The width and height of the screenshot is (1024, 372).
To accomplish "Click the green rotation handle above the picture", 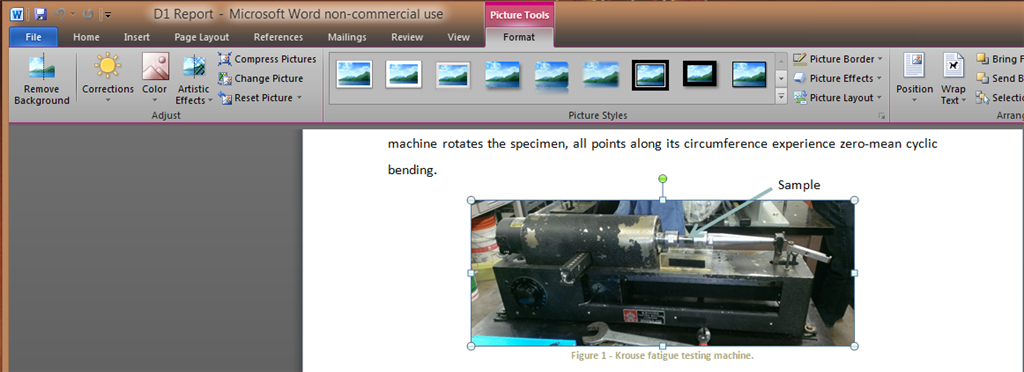I will pyautogui.click(x=663, y=178).
